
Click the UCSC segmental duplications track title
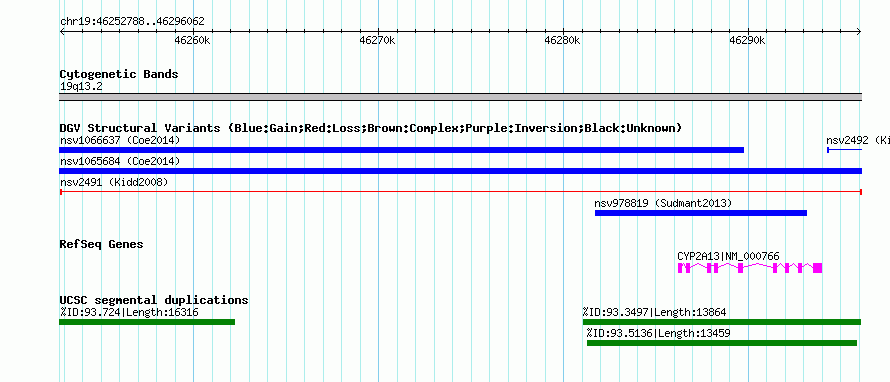154,300
